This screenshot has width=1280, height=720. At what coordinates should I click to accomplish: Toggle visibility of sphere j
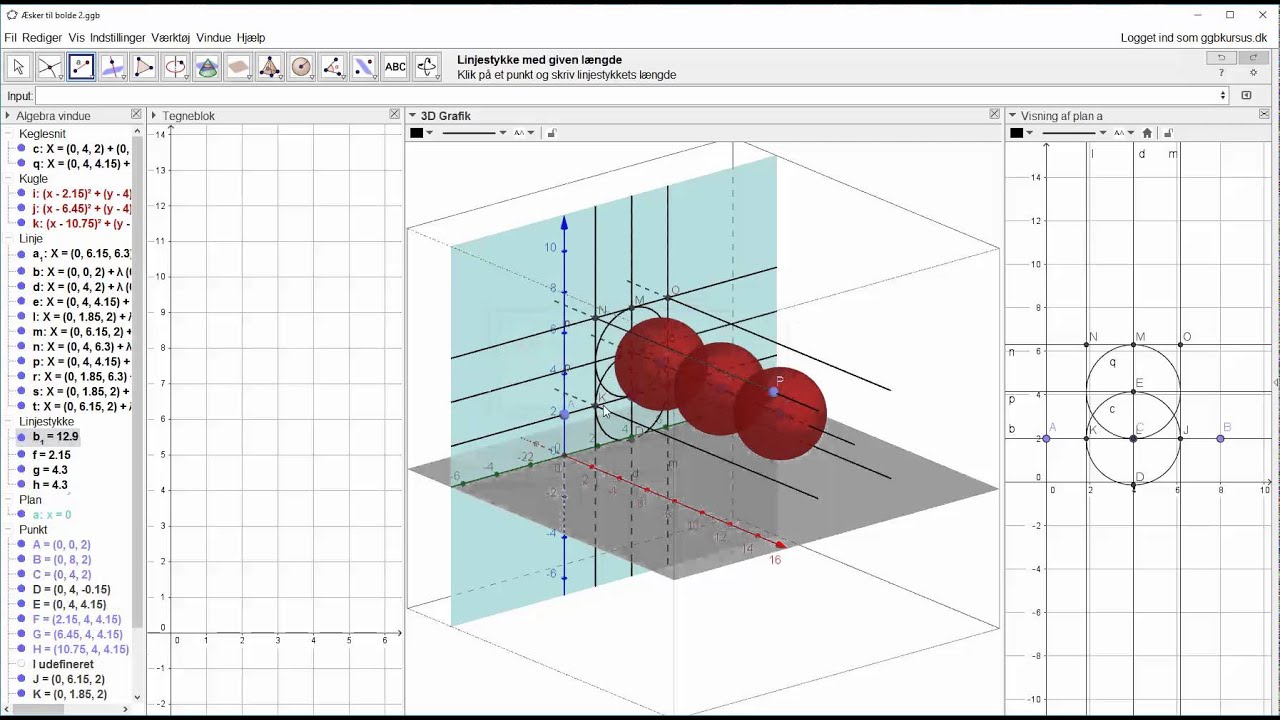tap(21, 209)
